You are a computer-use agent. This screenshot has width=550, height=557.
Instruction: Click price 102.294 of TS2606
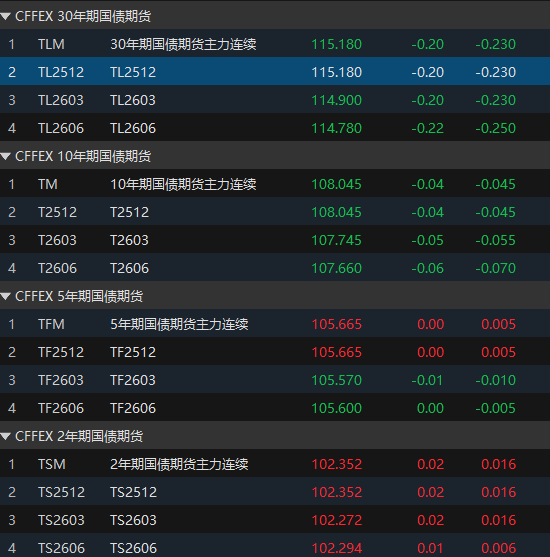coord(336,548)
